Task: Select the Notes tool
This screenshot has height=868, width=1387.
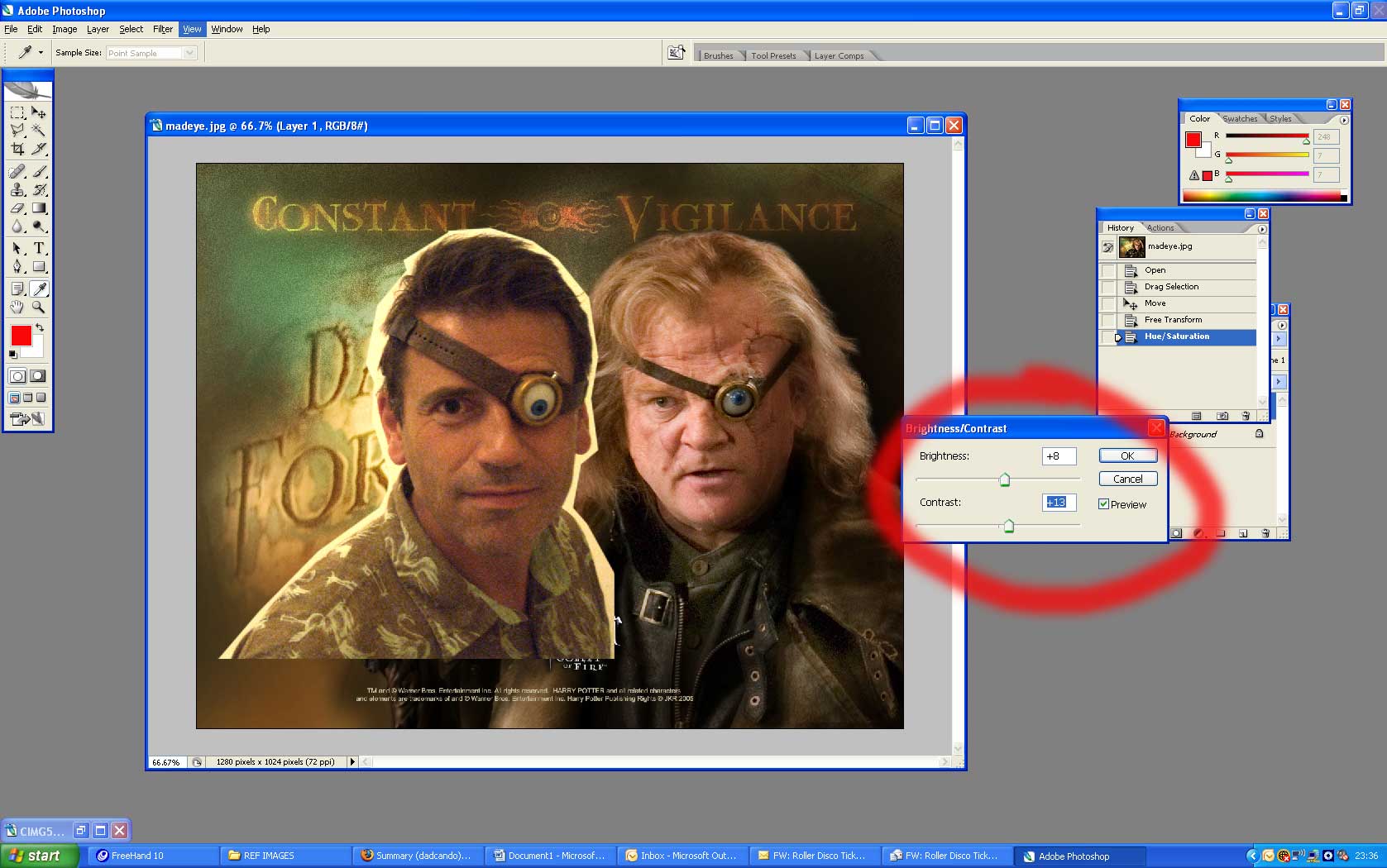Action: click(x=17, y=289)
